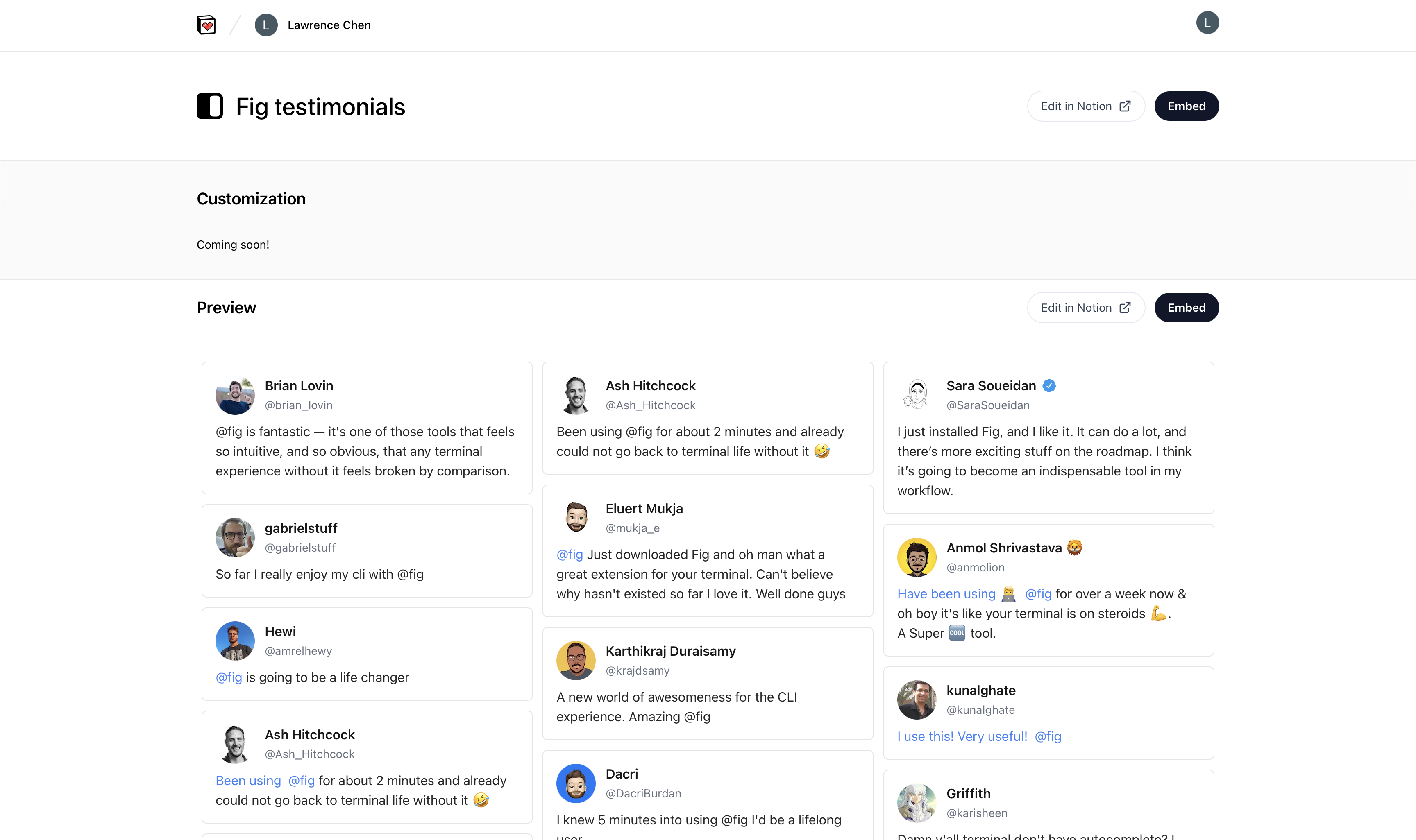Screen dimensions: 1416x840
Task: Click the heart box app logo
Action: [206, 25]
